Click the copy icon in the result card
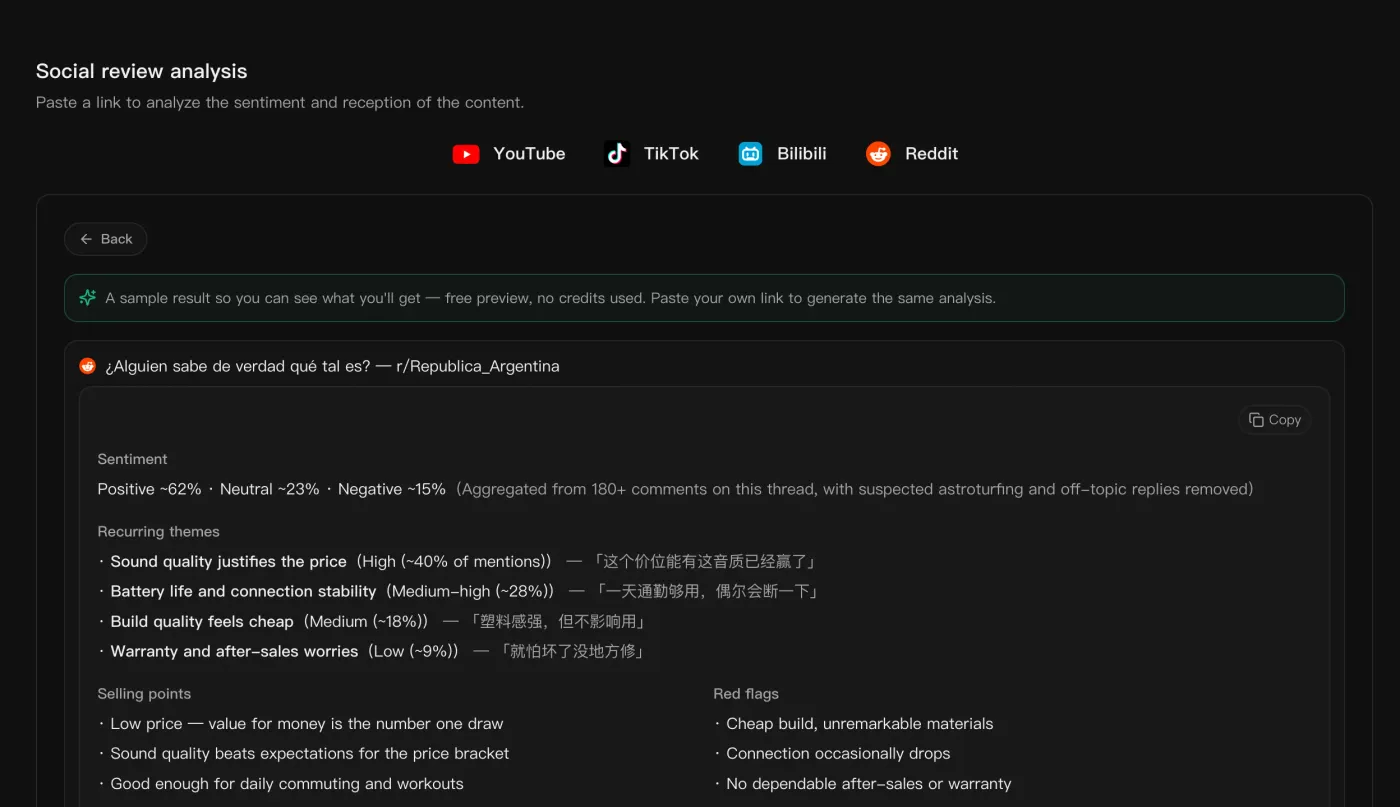This screenshot has width=1400, height=807. pyautogui.click(x=1256, y=420)
